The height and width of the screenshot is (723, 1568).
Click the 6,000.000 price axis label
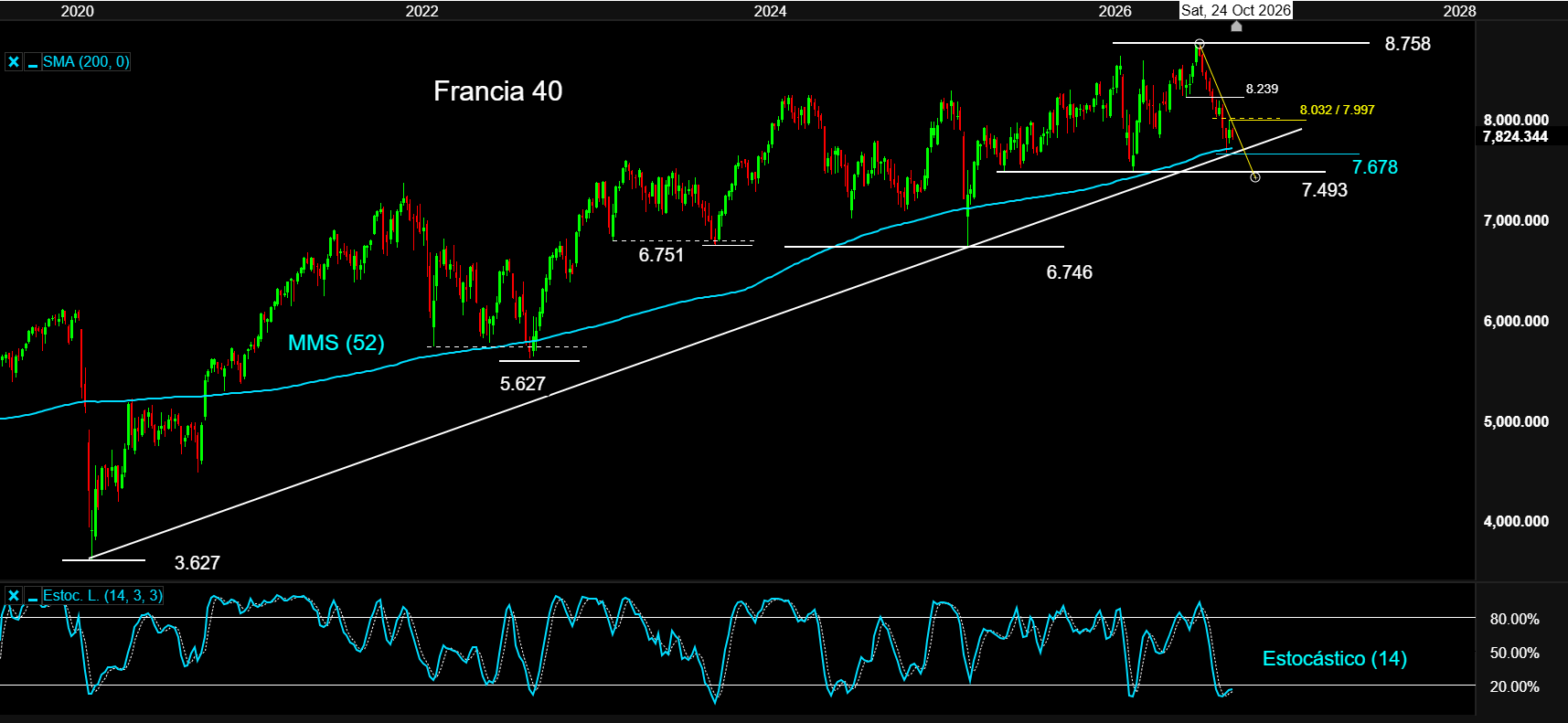tap(1516, 321)
